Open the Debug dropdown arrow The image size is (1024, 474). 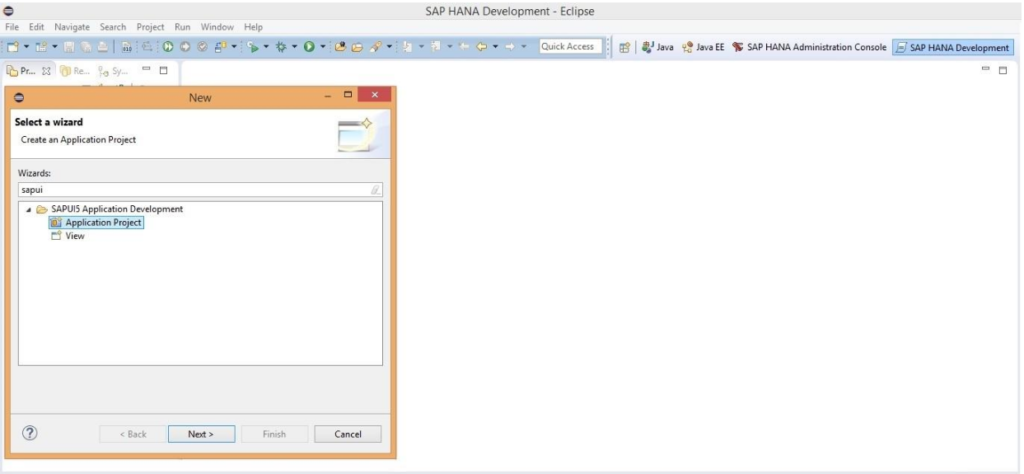click(x=292, y=47)
